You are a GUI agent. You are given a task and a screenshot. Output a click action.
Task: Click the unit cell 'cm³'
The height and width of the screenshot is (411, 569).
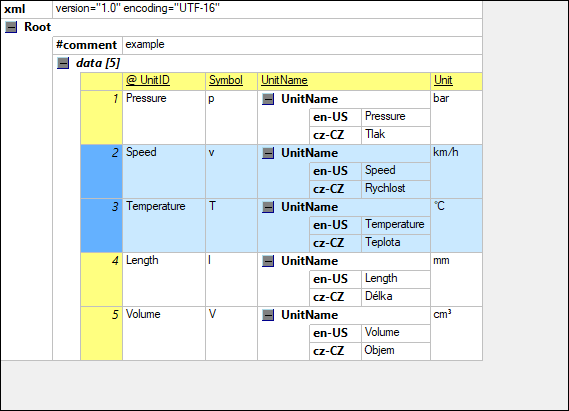[x=457, y=333]
